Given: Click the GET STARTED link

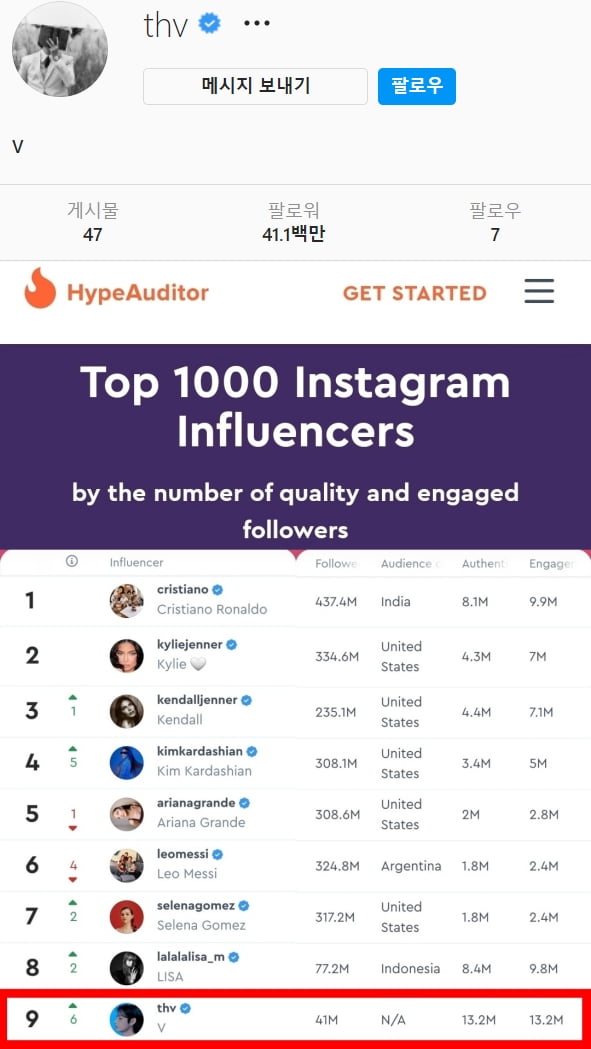Looking at the screenshot, I should point(414,293).
